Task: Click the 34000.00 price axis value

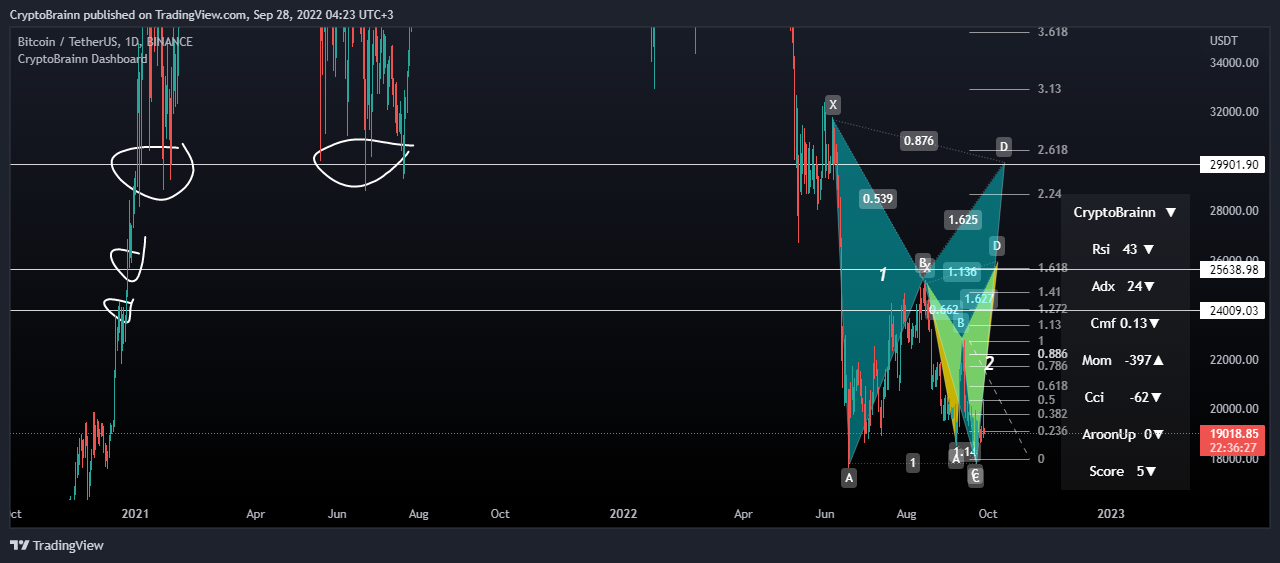Action: coord(1233,63)
